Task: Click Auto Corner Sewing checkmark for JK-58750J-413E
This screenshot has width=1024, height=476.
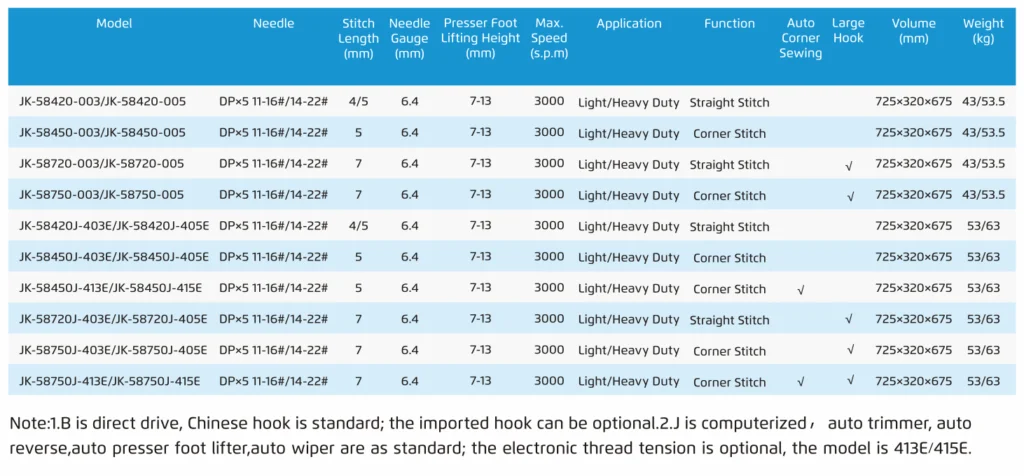Action: (x=800, y=382)
